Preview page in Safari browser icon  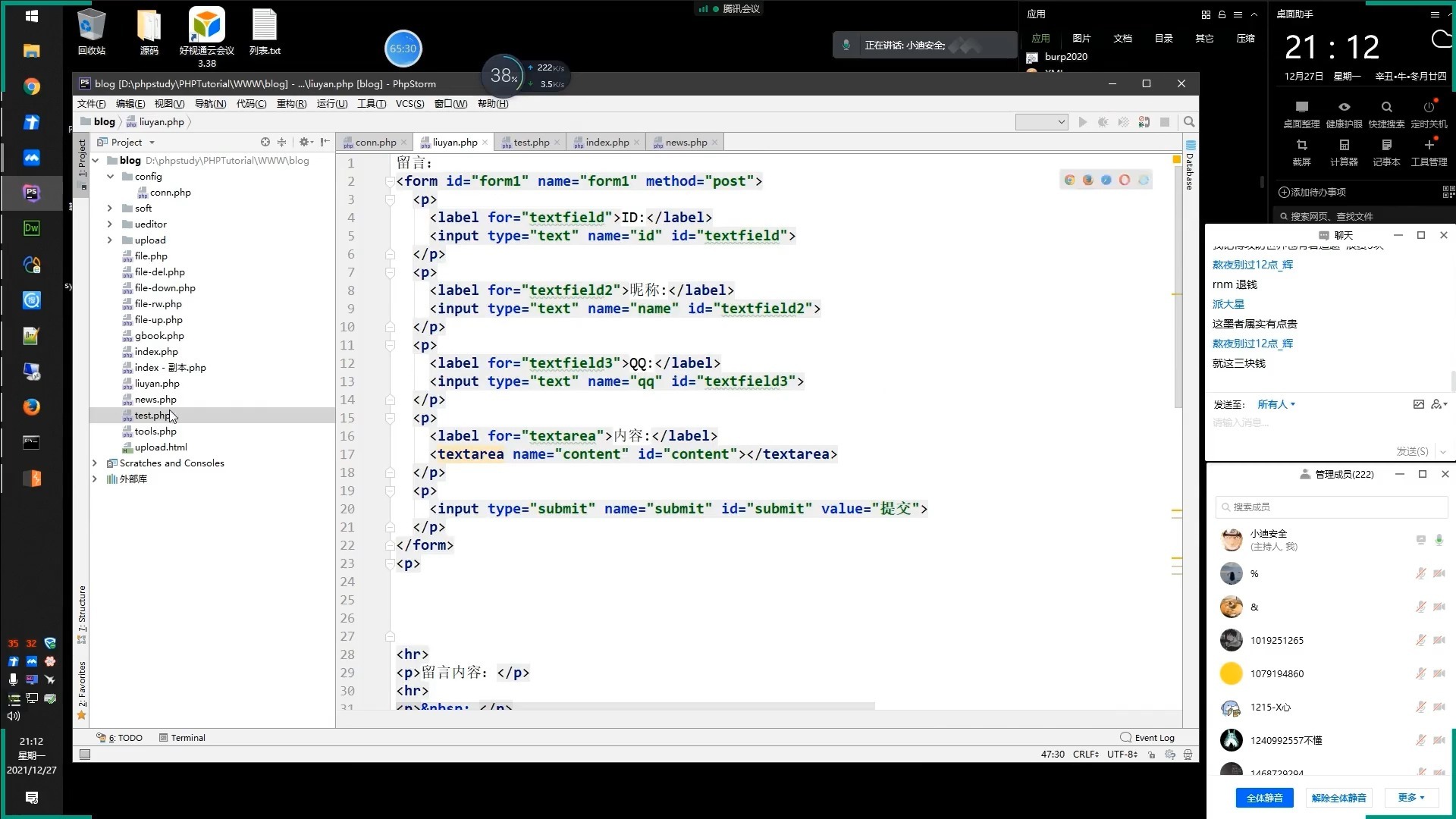(1106, 180)
